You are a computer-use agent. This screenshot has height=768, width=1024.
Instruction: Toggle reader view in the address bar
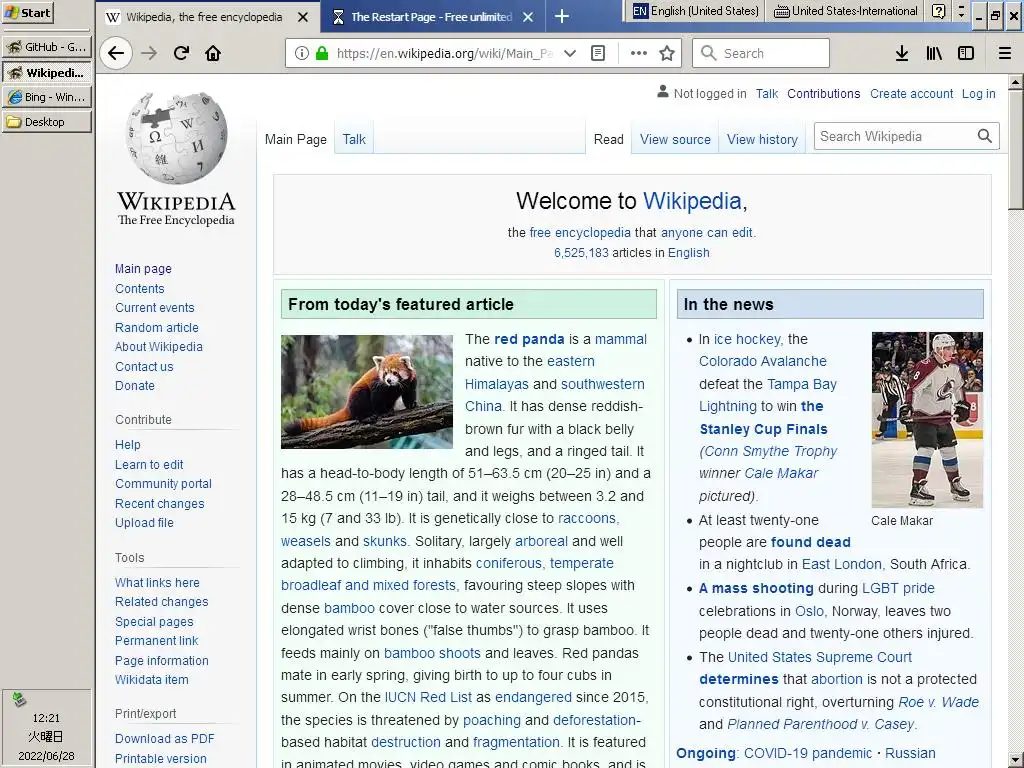pos(598,53)
